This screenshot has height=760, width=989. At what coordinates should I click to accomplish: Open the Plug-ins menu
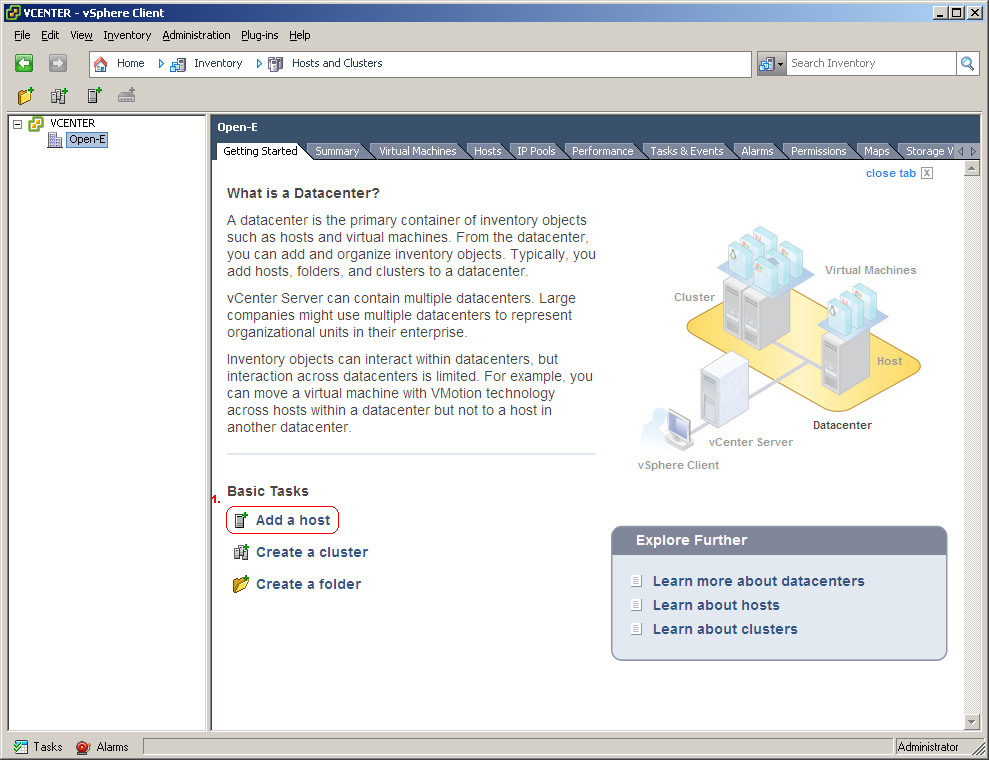click(x=260, y=35)
